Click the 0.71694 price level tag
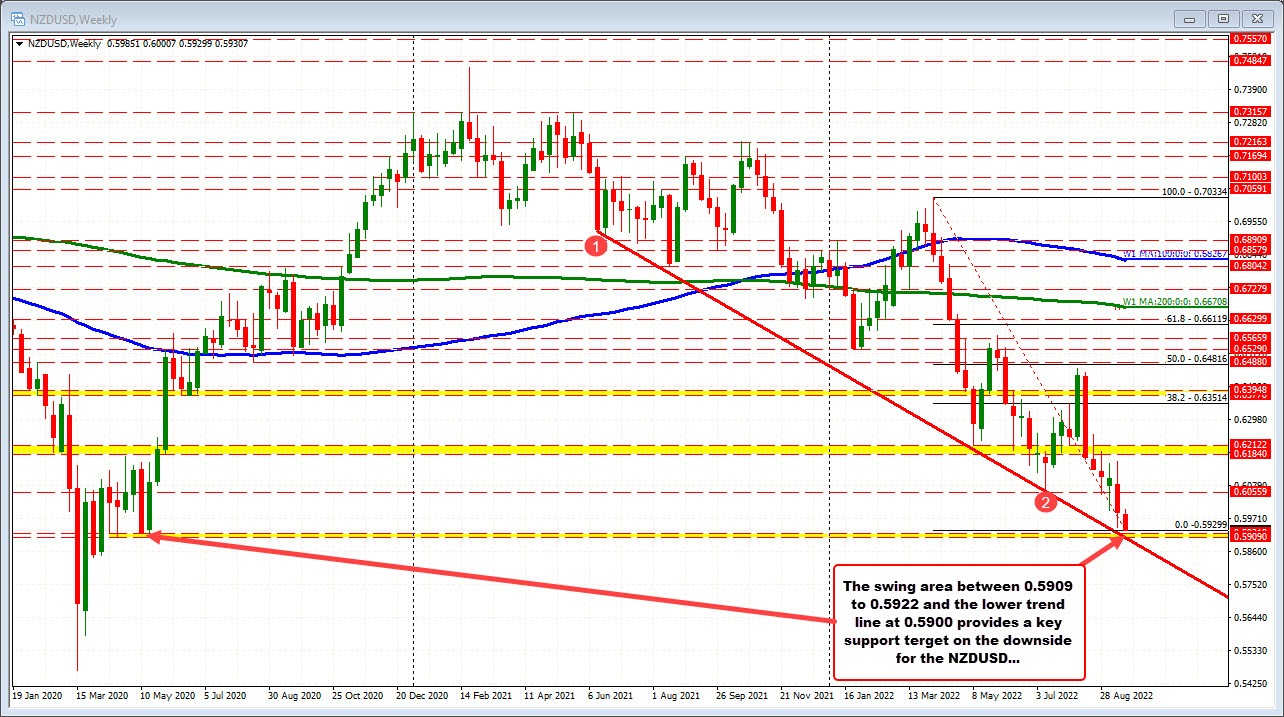 click(x=1251, y=156)
